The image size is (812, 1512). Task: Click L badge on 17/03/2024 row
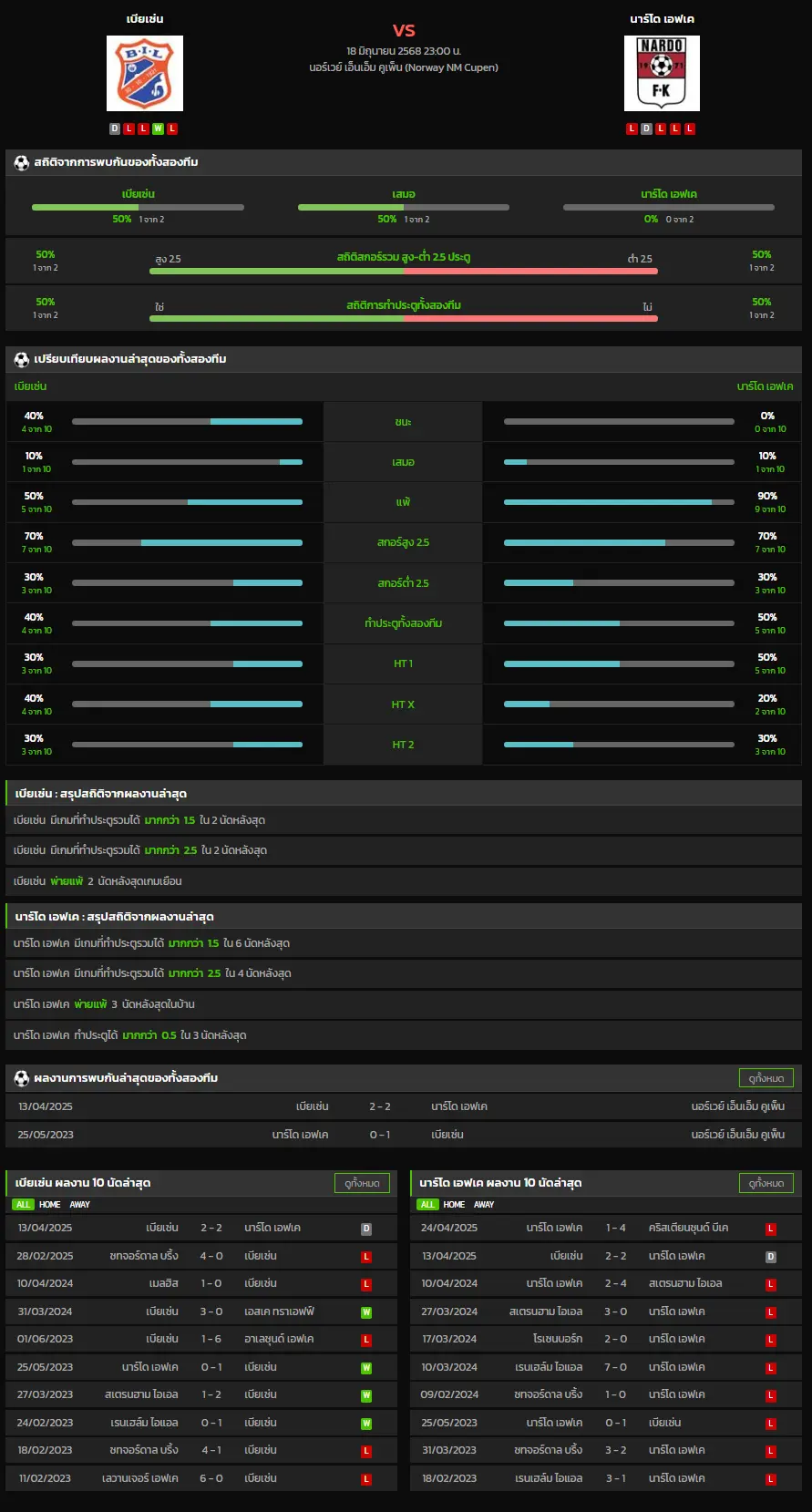[x=771, y=1340]
